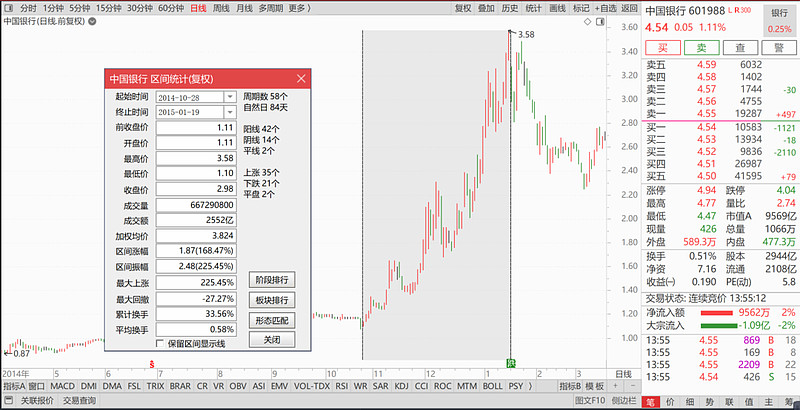
Task: Switch to the 周线 period tab
Action: pyautogui.click(x=221, y=8)
